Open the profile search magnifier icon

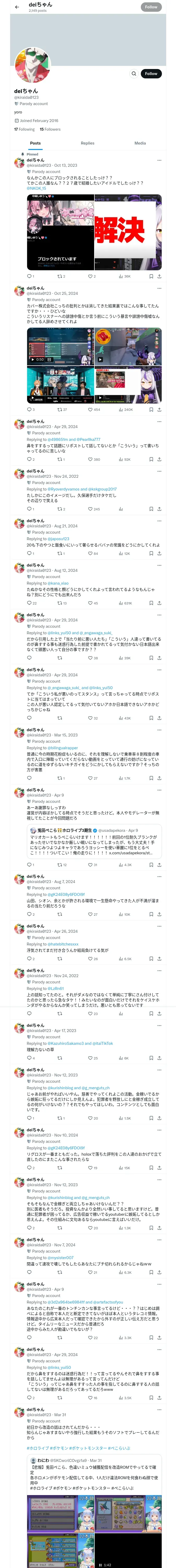point(133,74)
